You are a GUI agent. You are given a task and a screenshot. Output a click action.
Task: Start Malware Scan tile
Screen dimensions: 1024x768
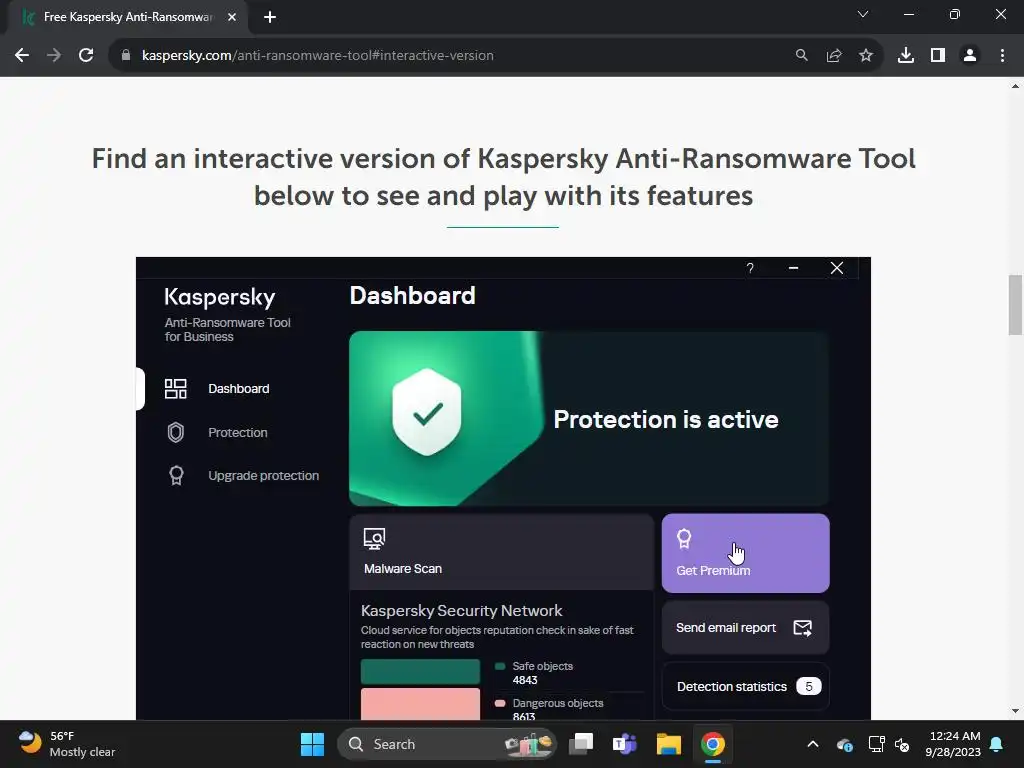tap(502, 552)
